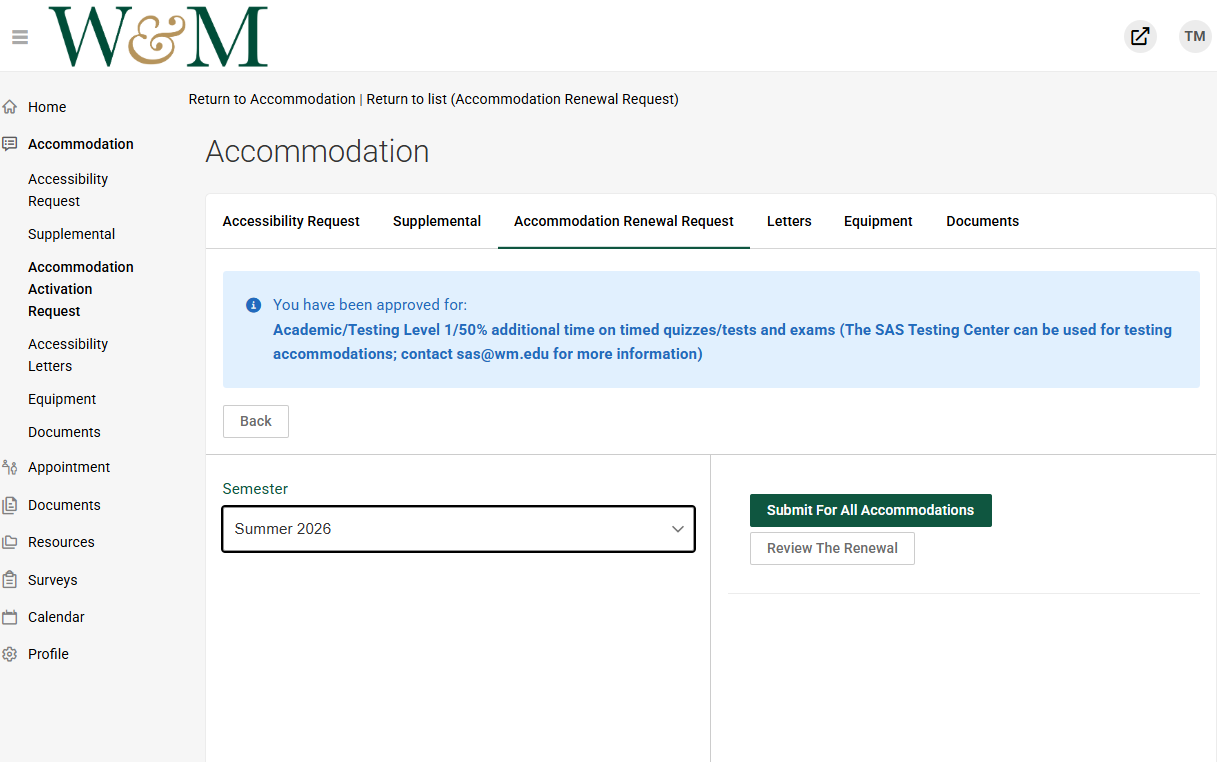Follow Return to list (Accommodation Renewal Request) link
Viewport: 1217px width, 762px height.
(523, 99)
